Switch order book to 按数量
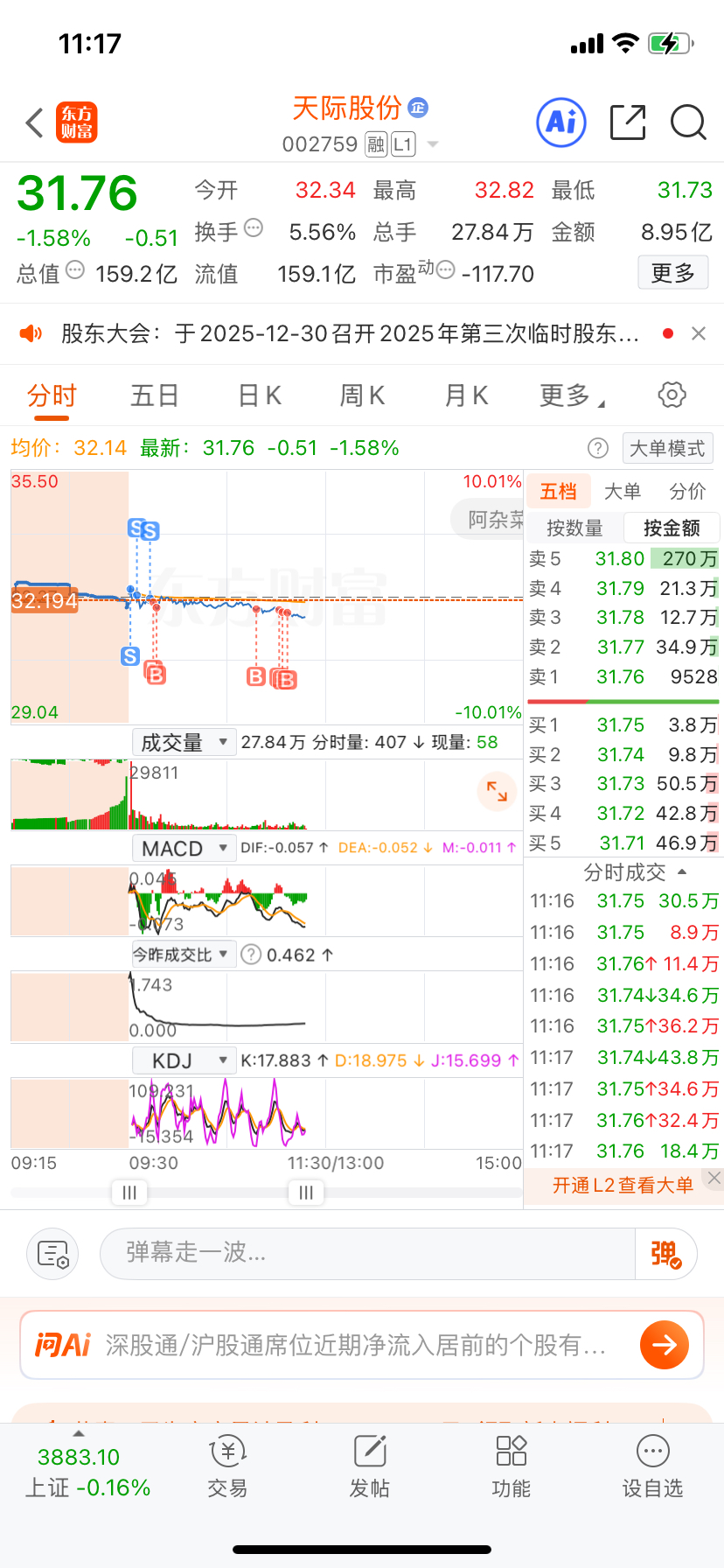Image resolution: width=724 pixels, height=1568 pixels. pos(574,528)
